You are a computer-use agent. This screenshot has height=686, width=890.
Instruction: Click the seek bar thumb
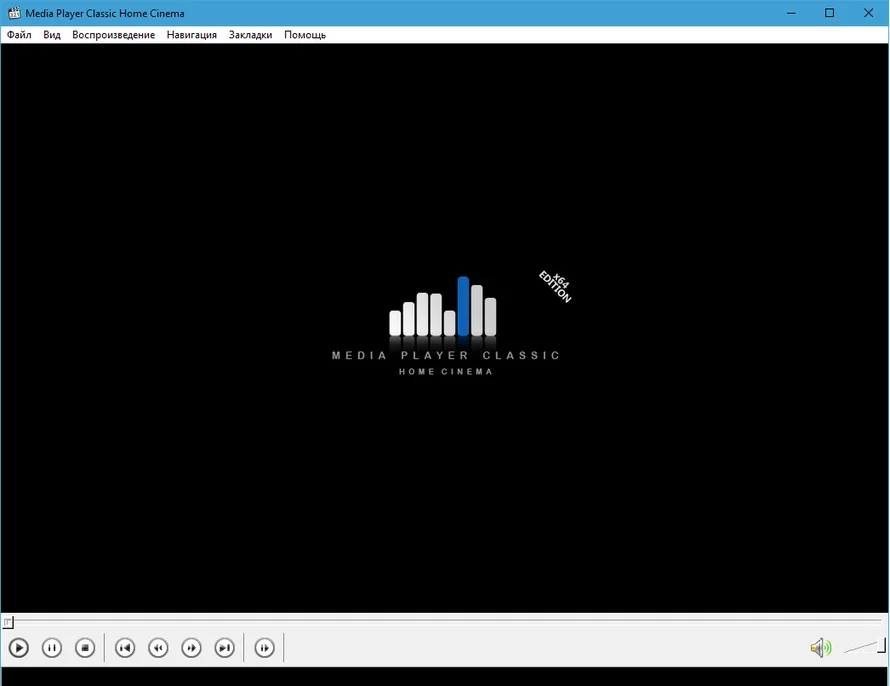8,622
